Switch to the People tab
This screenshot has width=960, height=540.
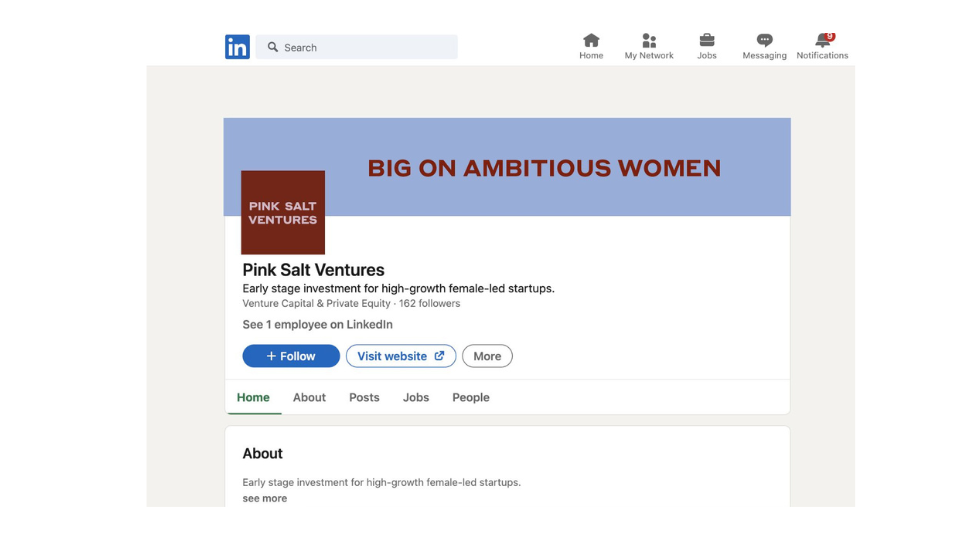pyautogui.click(x=471, y=397)
